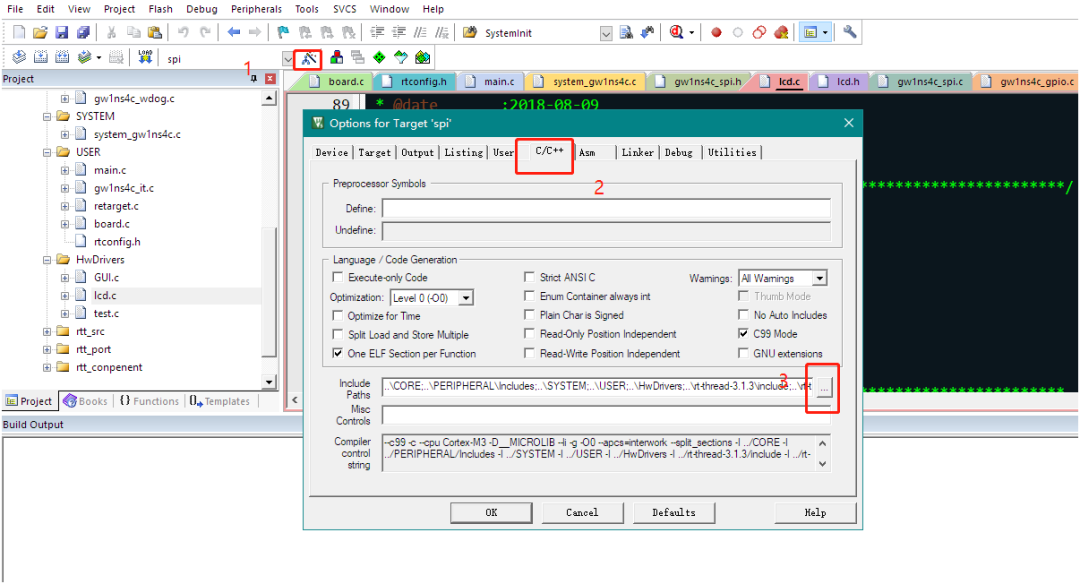Viewport: 1080px width, 584px height.
Task: Insert a bookmark with the flag icon
Action: tap(283, 32)
